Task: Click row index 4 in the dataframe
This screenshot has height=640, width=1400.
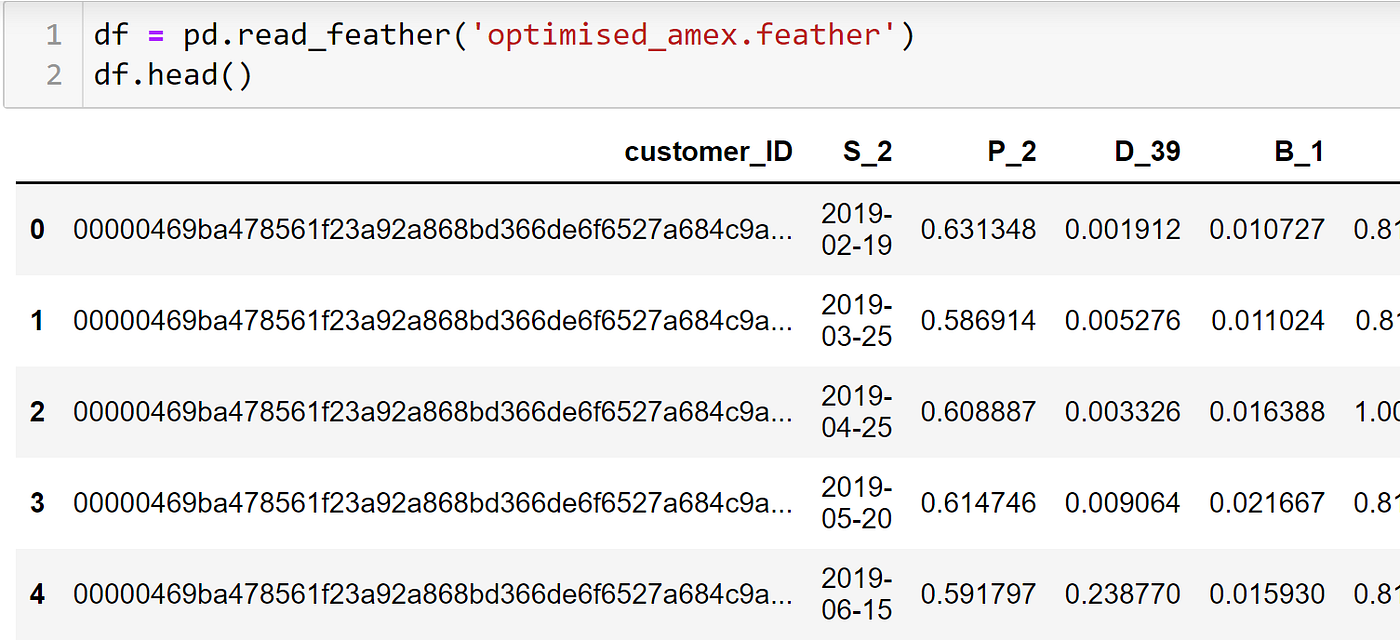Action: (38, 594)
